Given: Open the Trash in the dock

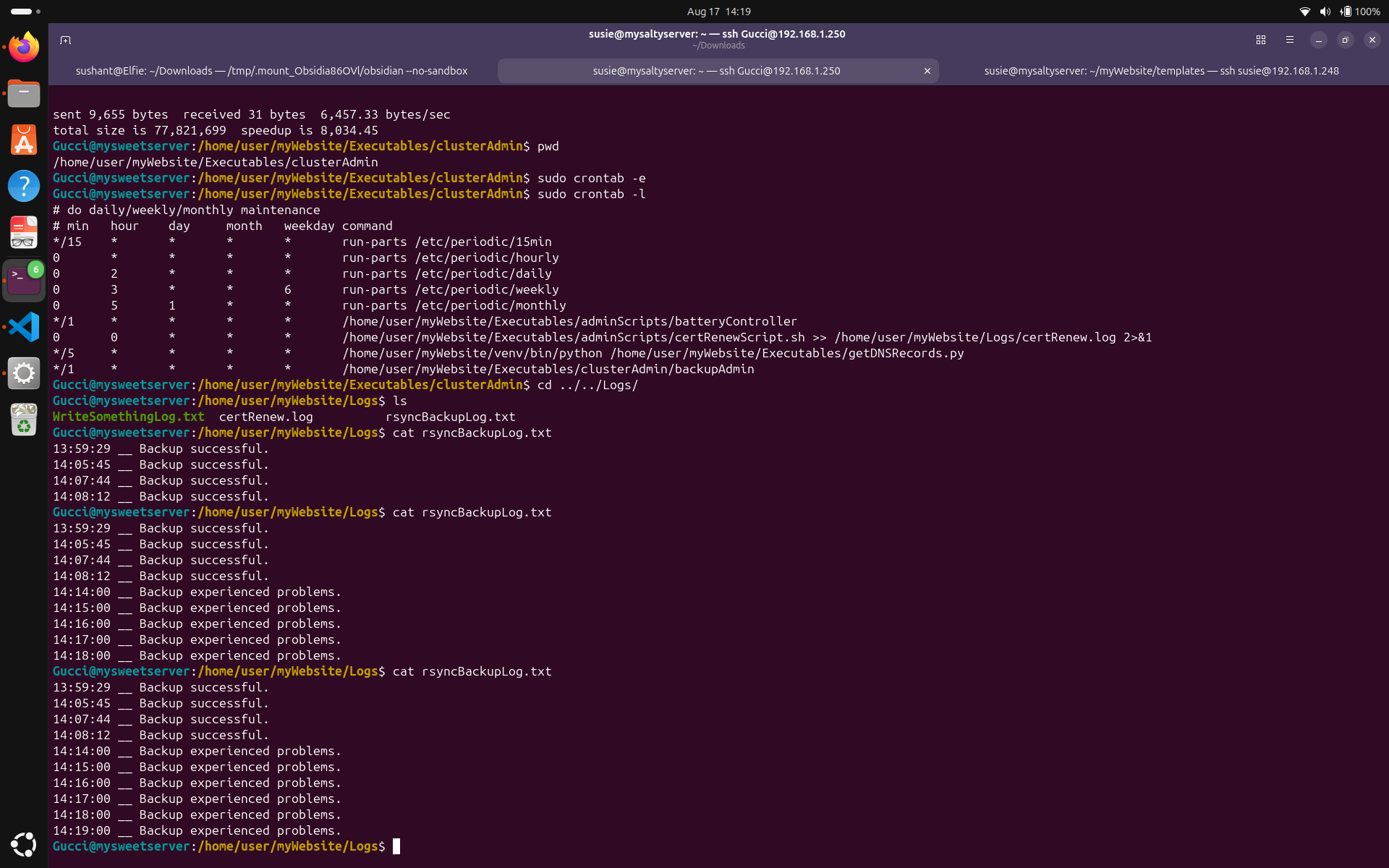Looking at the screenshot, I should [24, 420].
